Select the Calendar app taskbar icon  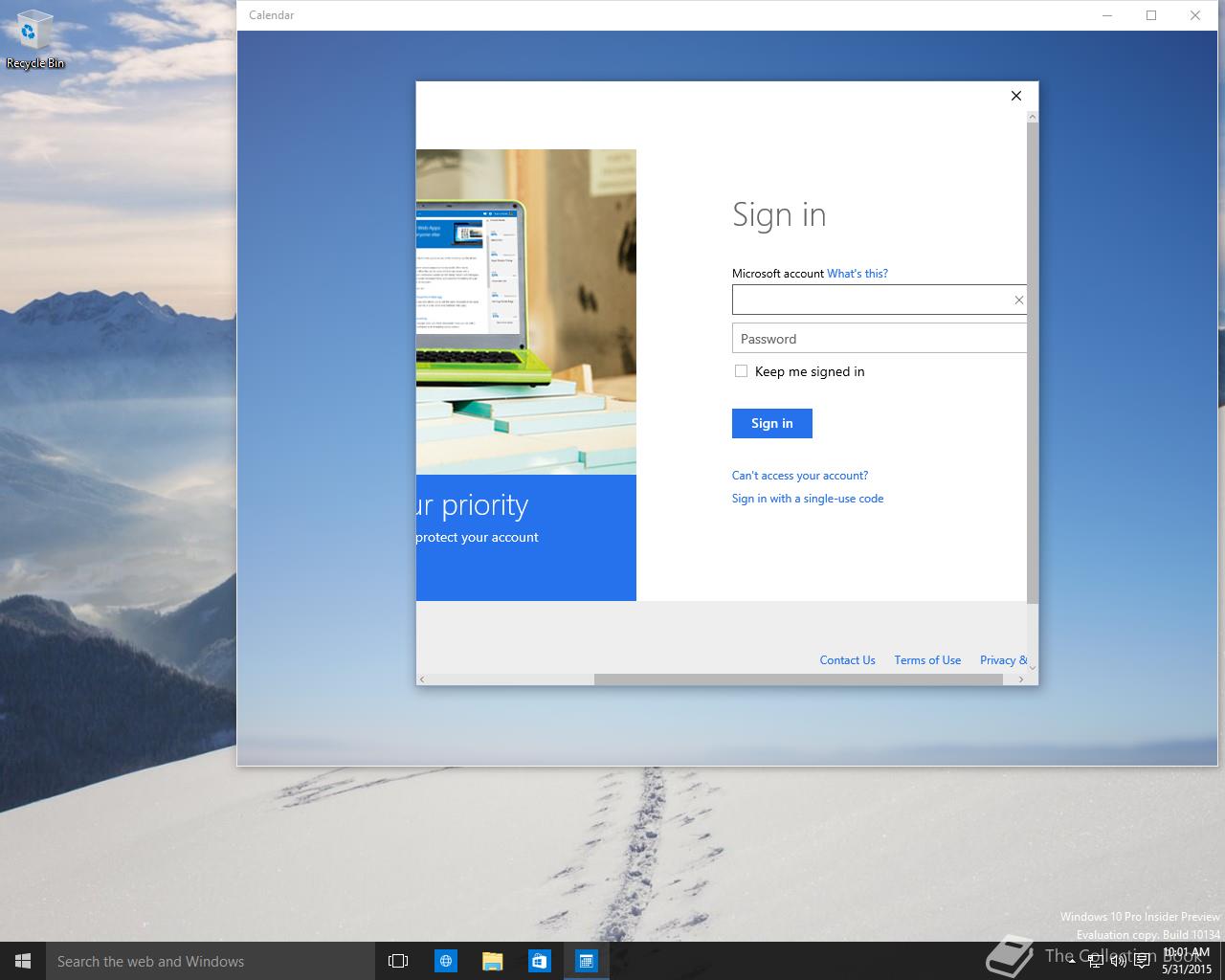(586, 961)
